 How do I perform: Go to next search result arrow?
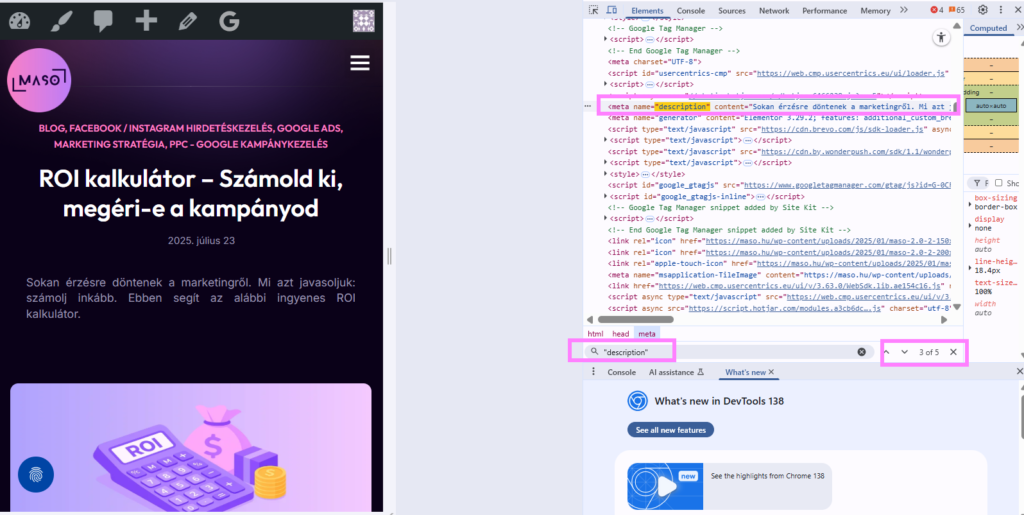pyautogui.click(x=904, y=352)
